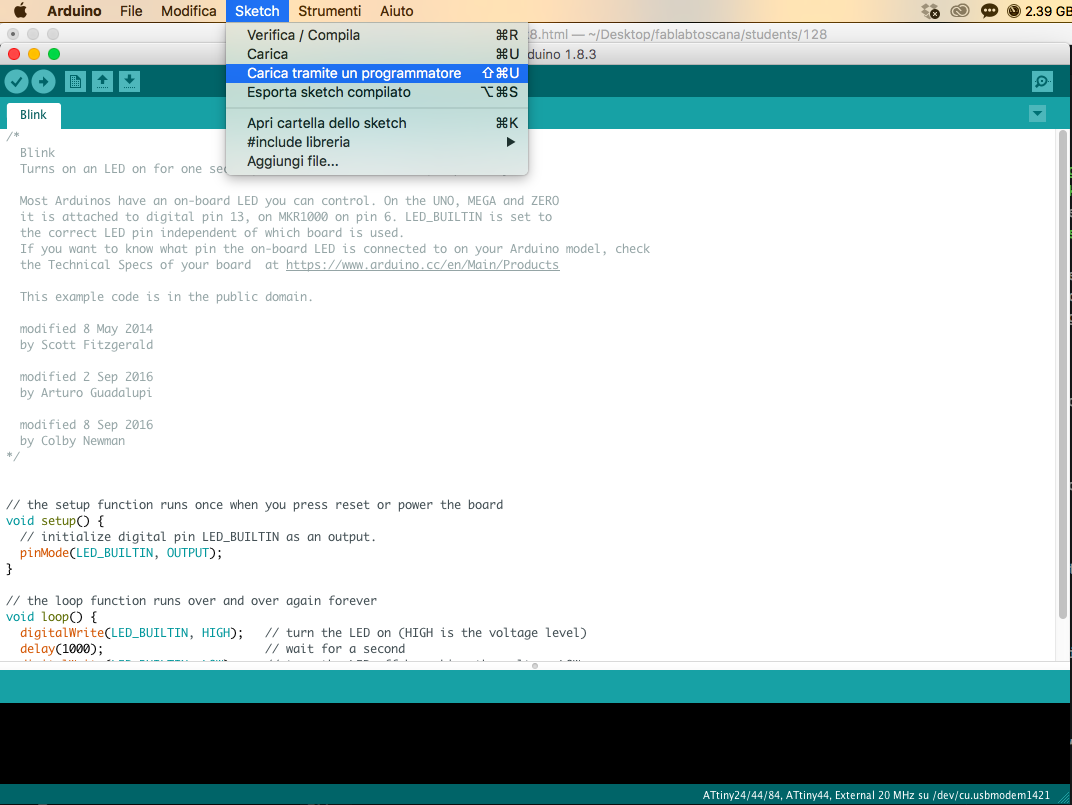Click the 'the correct LED pin independent' comment line

[212, 233]
